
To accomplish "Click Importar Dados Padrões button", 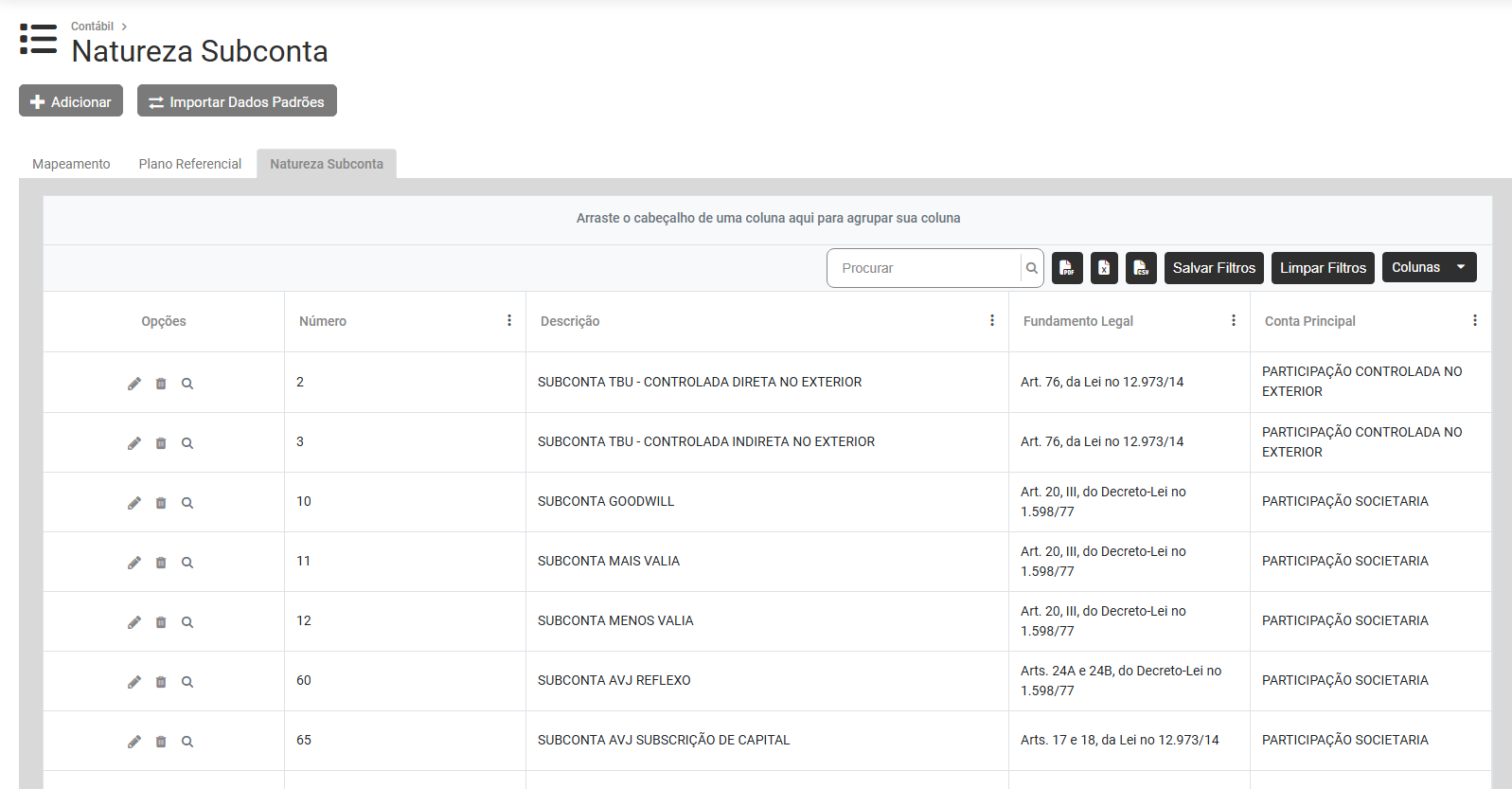I will tap(237, 101).
